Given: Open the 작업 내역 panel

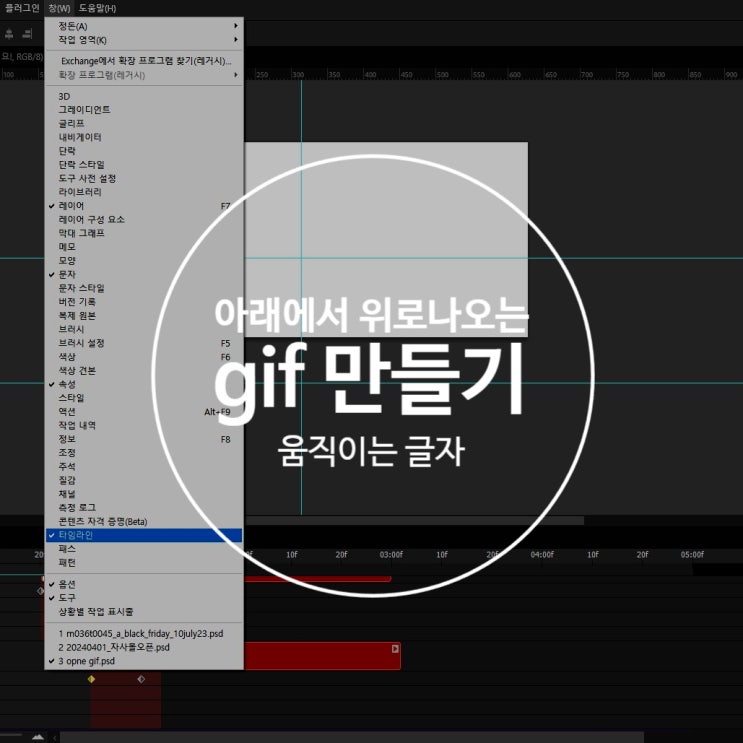Looking at the screenshot, I should tap(144, 426).
